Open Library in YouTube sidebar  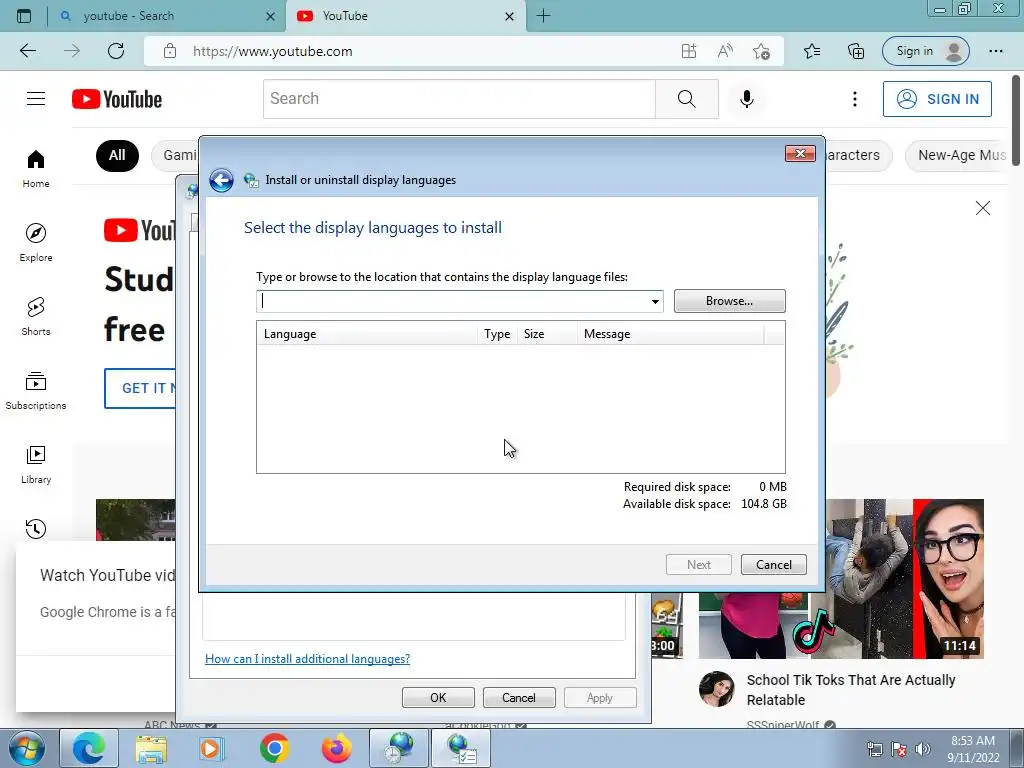tap(36, 464)
